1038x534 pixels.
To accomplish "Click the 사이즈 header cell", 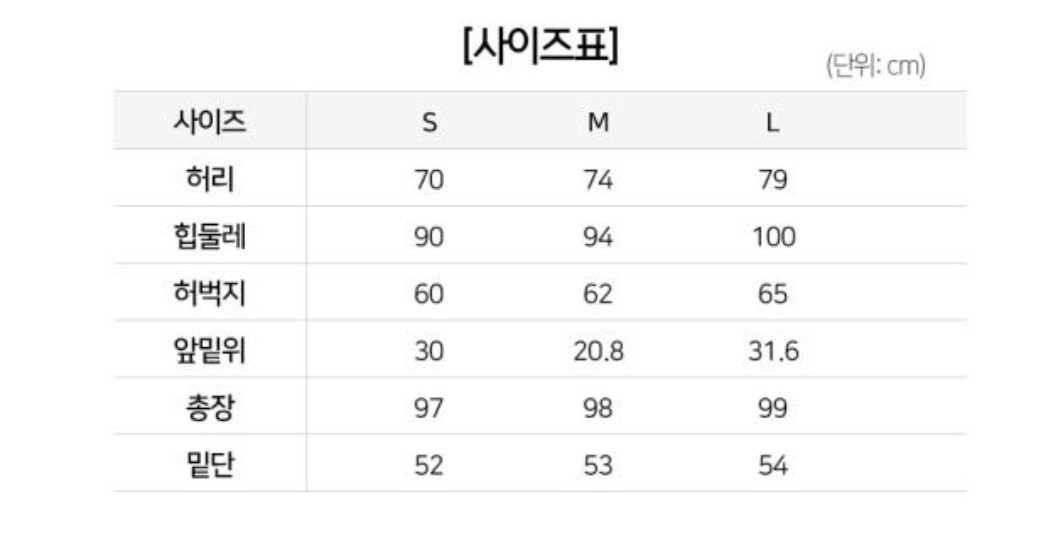I will coord(210,121).
